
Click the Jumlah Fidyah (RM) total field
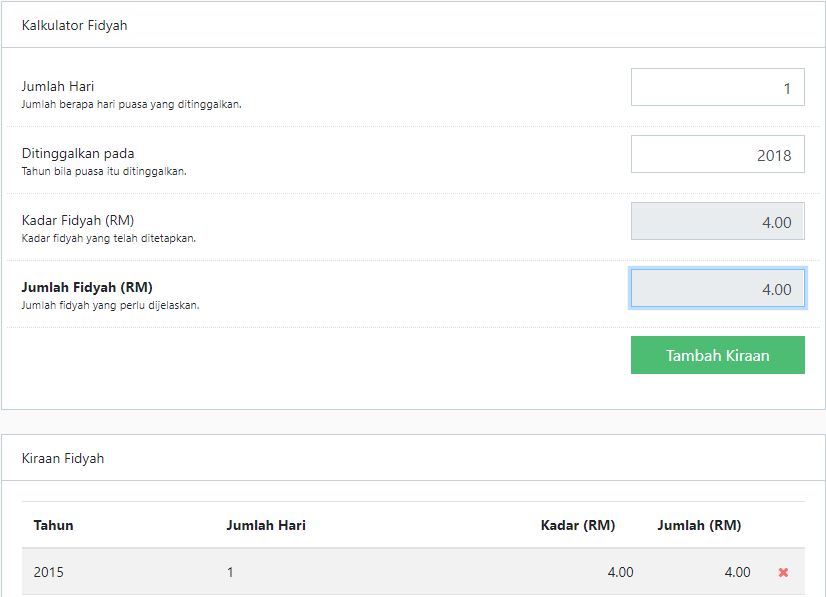point(717,289)
